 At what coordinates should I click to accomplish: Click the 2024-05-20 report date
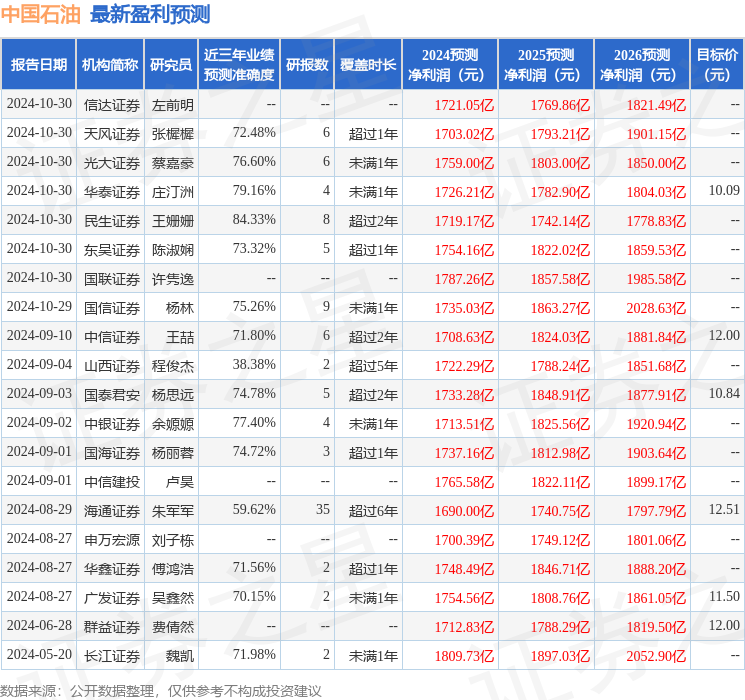point(39,654)
